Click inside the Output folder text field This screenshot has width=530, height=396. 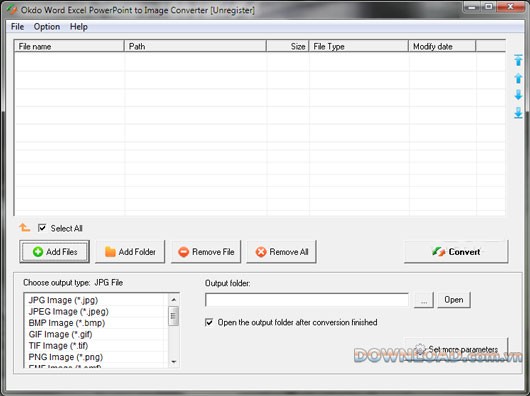point(307,300)
